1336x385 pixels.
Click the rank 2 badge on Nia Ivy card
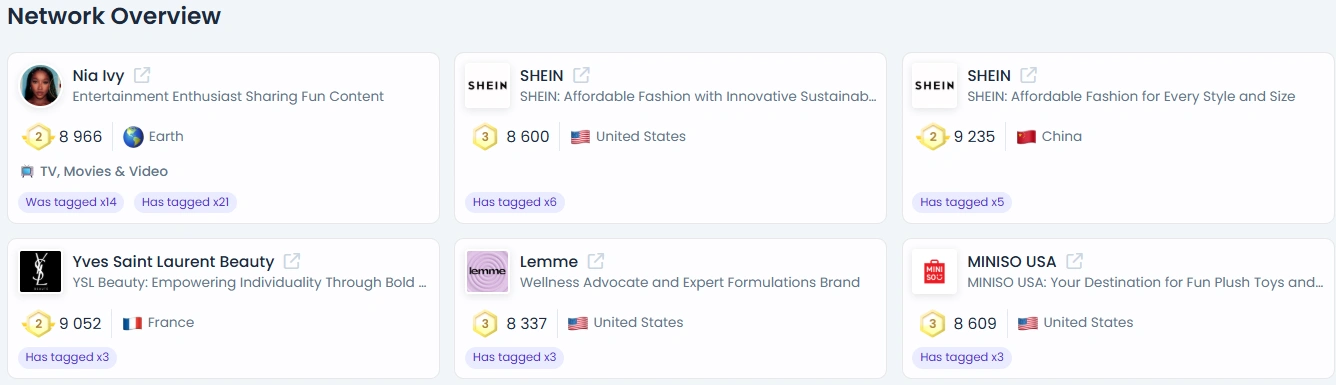(38, 137)
